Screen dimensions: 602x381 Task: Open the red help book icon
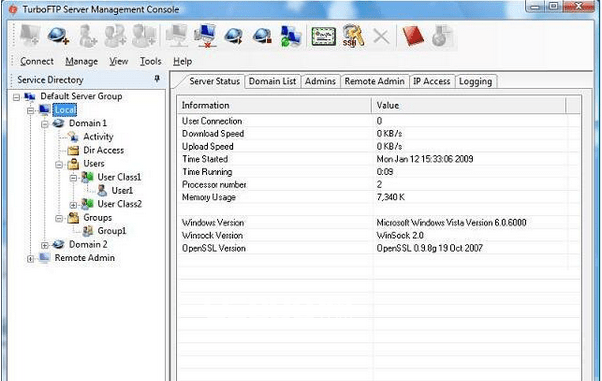point(413,36)
